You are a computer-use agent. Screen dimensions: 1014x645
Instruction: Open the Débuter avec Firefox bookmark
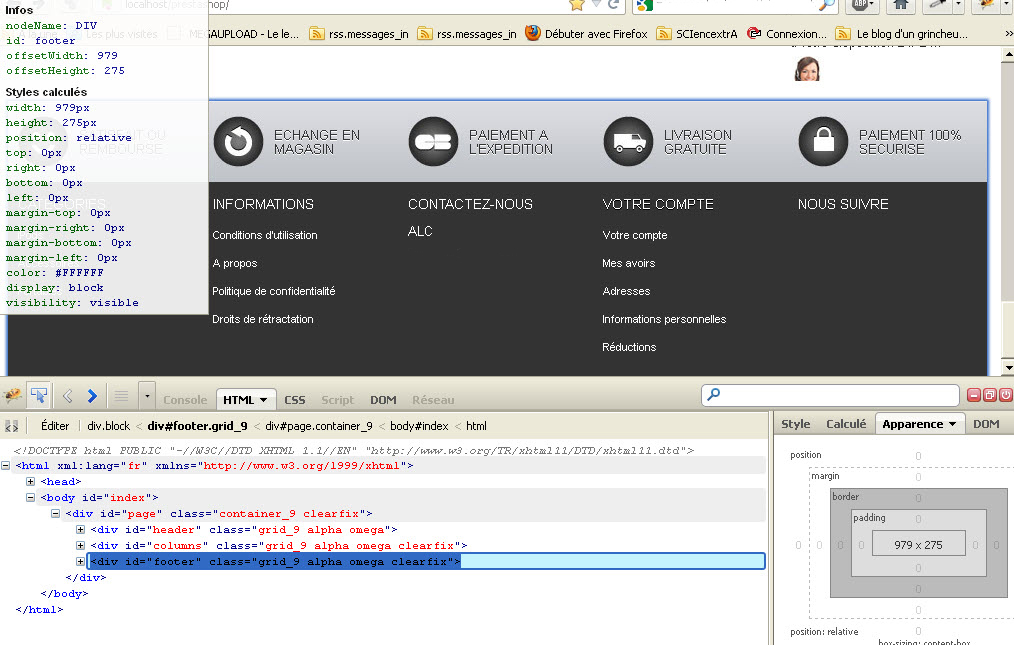coord(586,34)
